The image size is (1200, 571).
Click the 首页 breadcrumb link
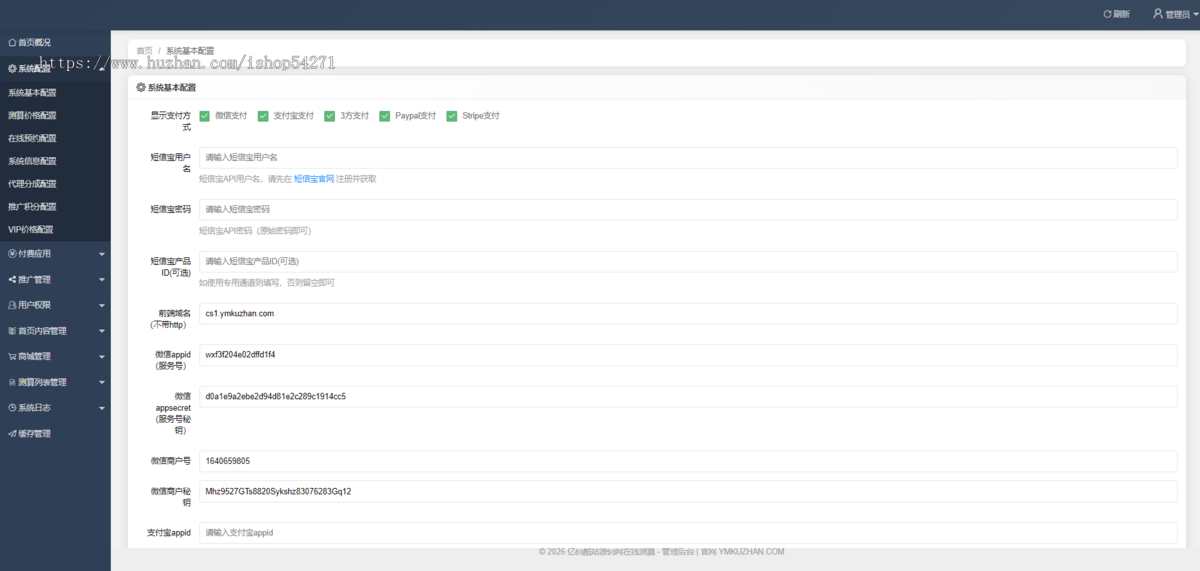(144, 51)
